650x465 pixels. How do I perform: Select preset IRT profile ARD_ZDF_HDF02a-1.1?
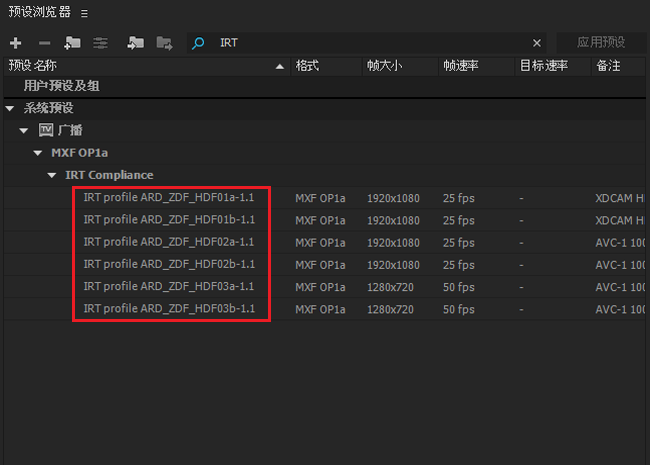169,242
